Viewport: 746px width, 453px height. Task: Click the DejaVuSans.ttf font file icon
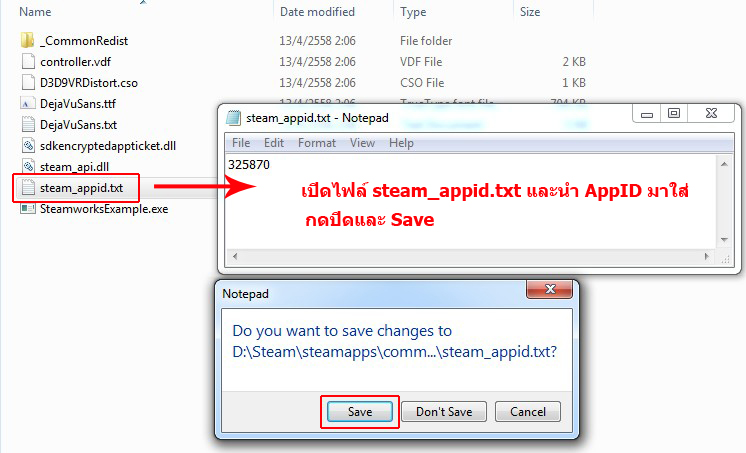28,103
